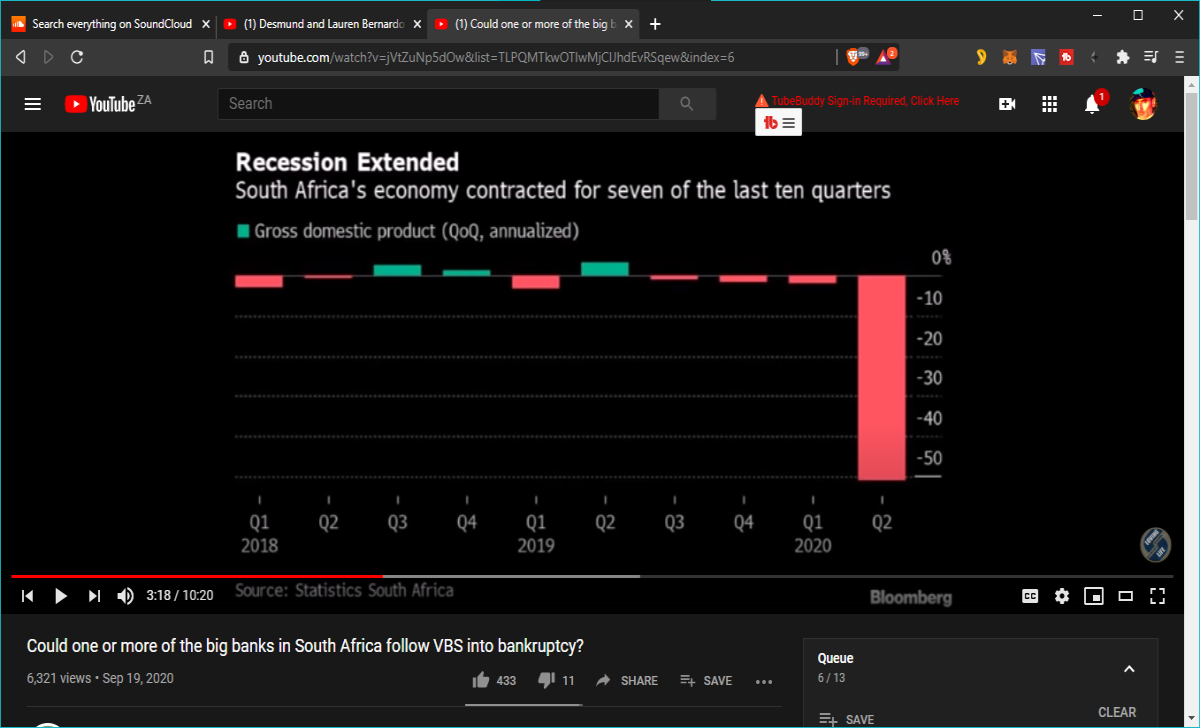The height and width of the screenshot is (728, 1200).
Task: Play the video
Action: pos(60,596)
